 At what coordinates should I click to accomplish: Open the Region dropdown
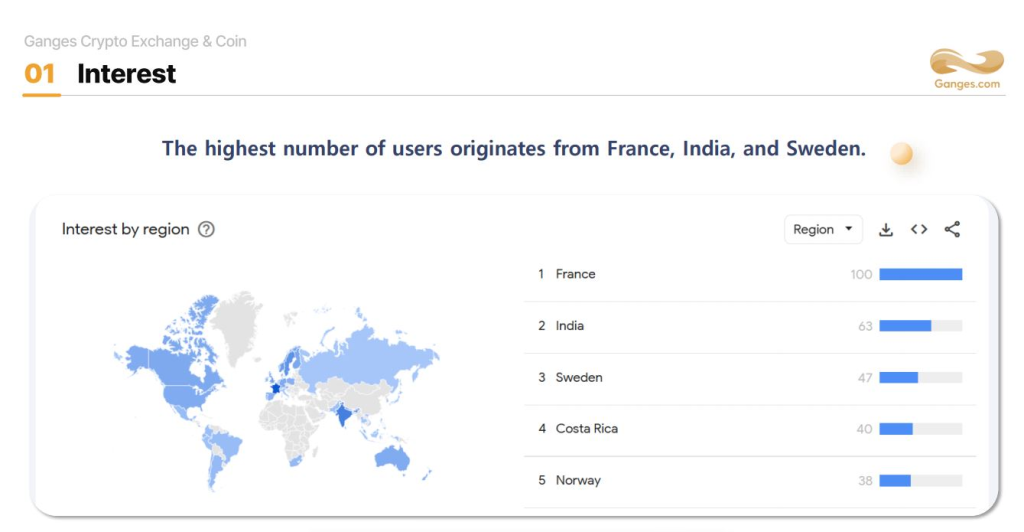[822, 230]
